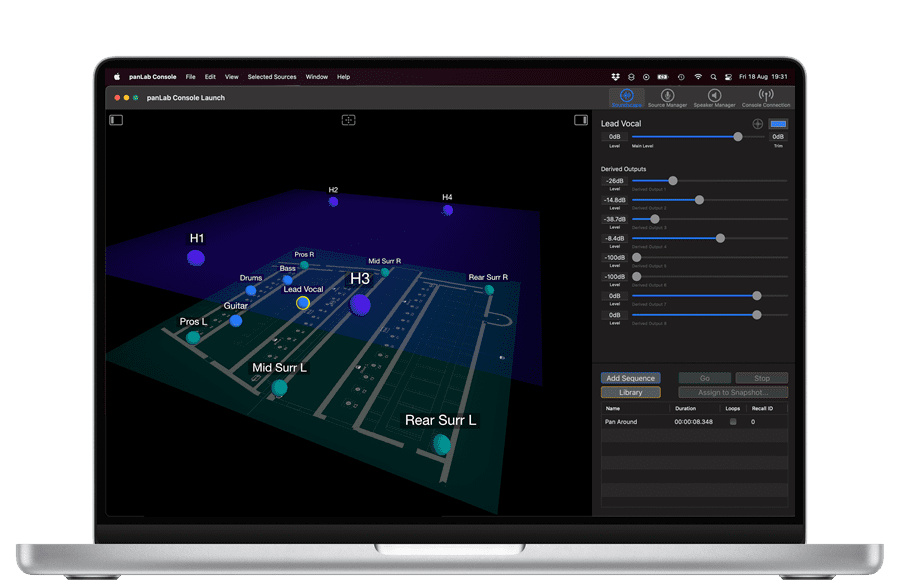The image size is (900, 585).
Task: Open the Selected Sources menu
Action: pos(272,76)
